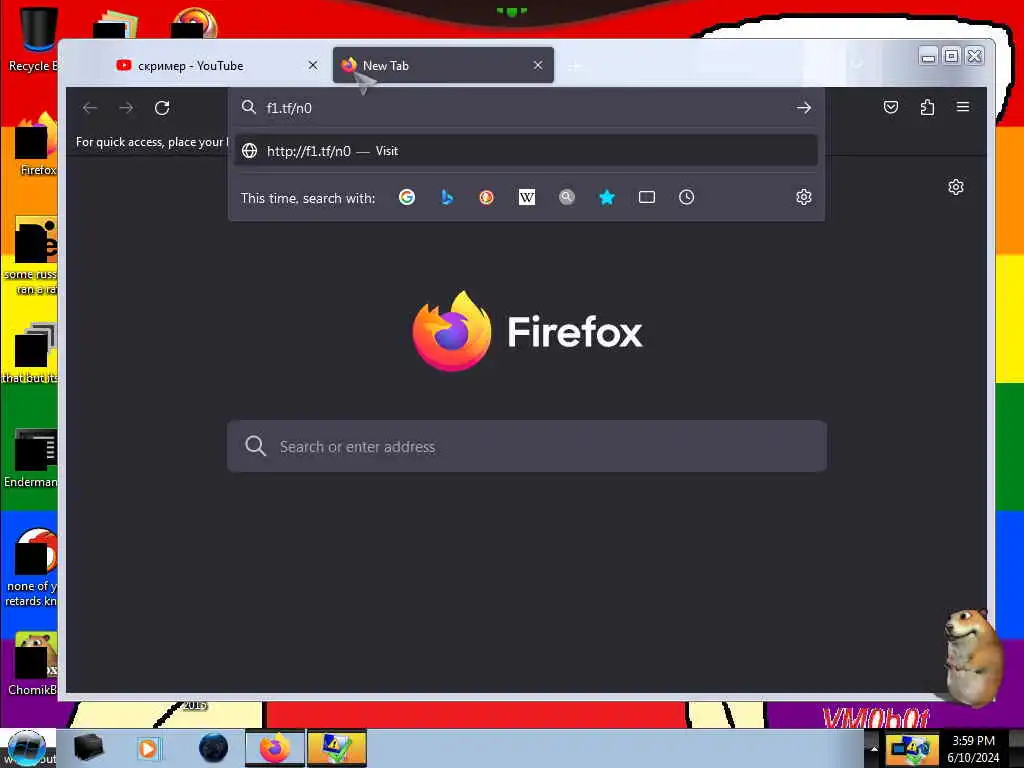Click the Firefox logo on the new tab page

[527, 332]
